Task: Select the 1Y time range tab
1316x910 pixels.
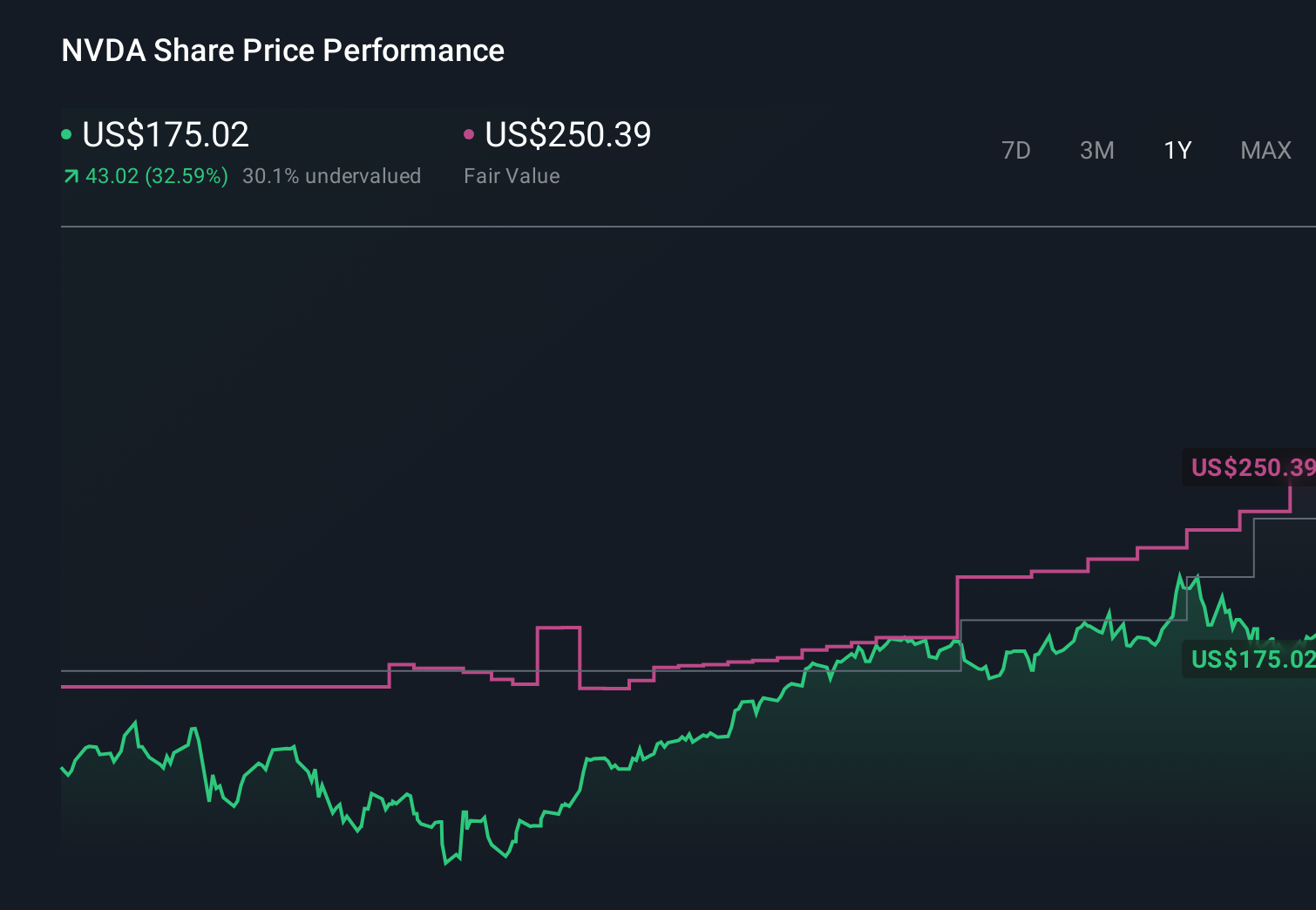Action: [1177, 150]
